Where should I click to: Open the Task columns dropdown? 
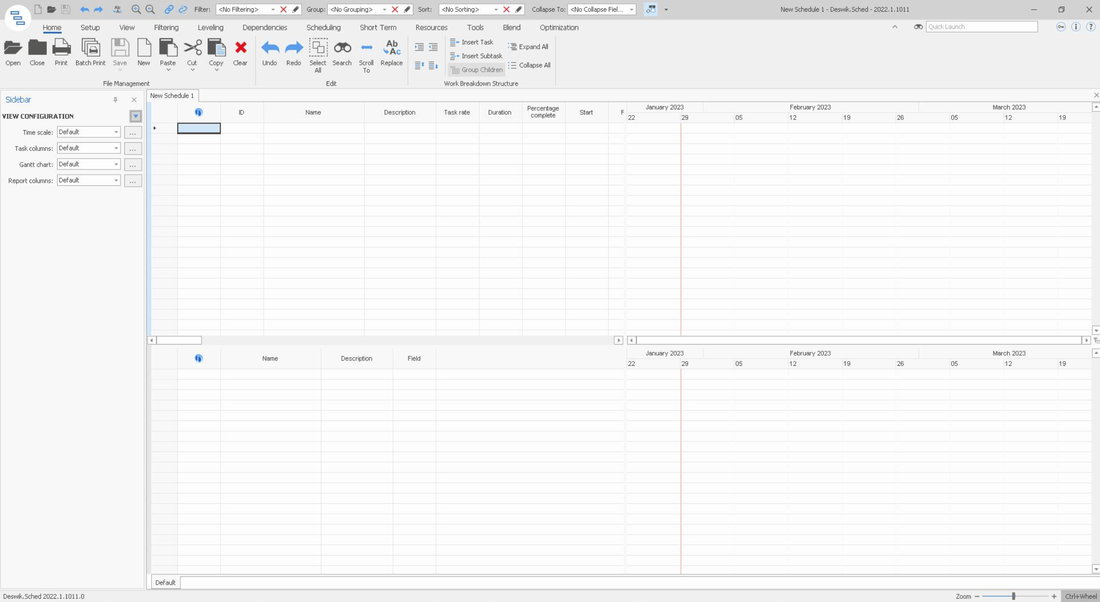pyautogui.click(x=88, y=148)
